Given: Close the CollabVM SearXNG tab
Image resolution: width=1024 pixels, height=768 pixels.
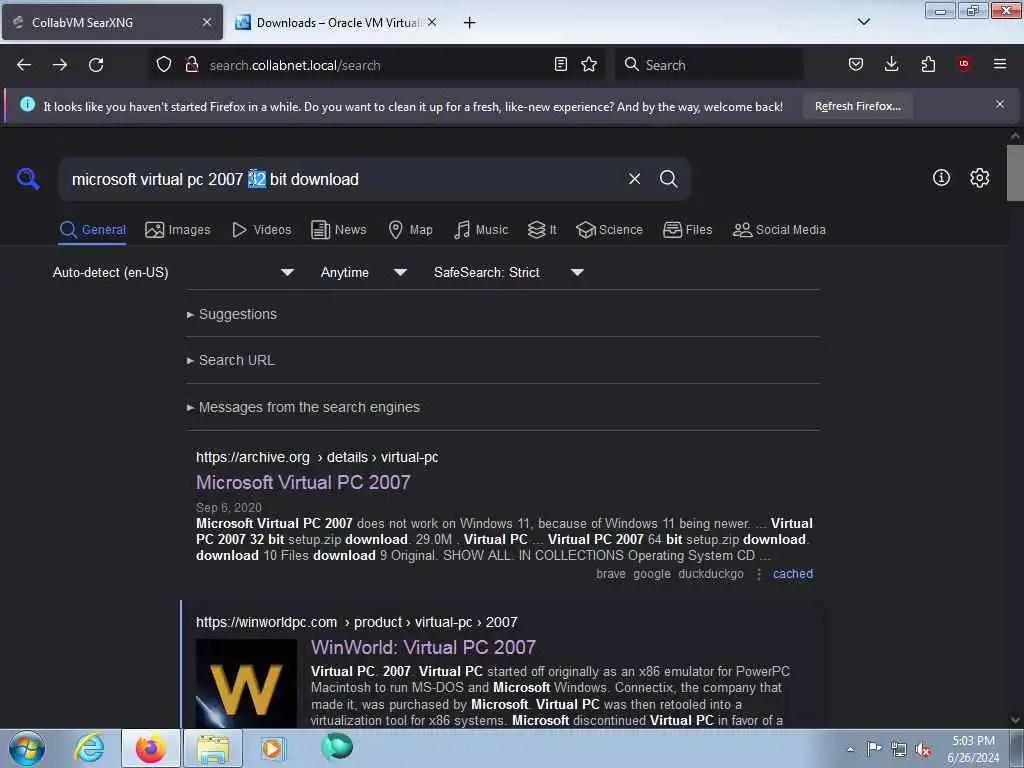Looking at the screenshot, I should 207,22.
